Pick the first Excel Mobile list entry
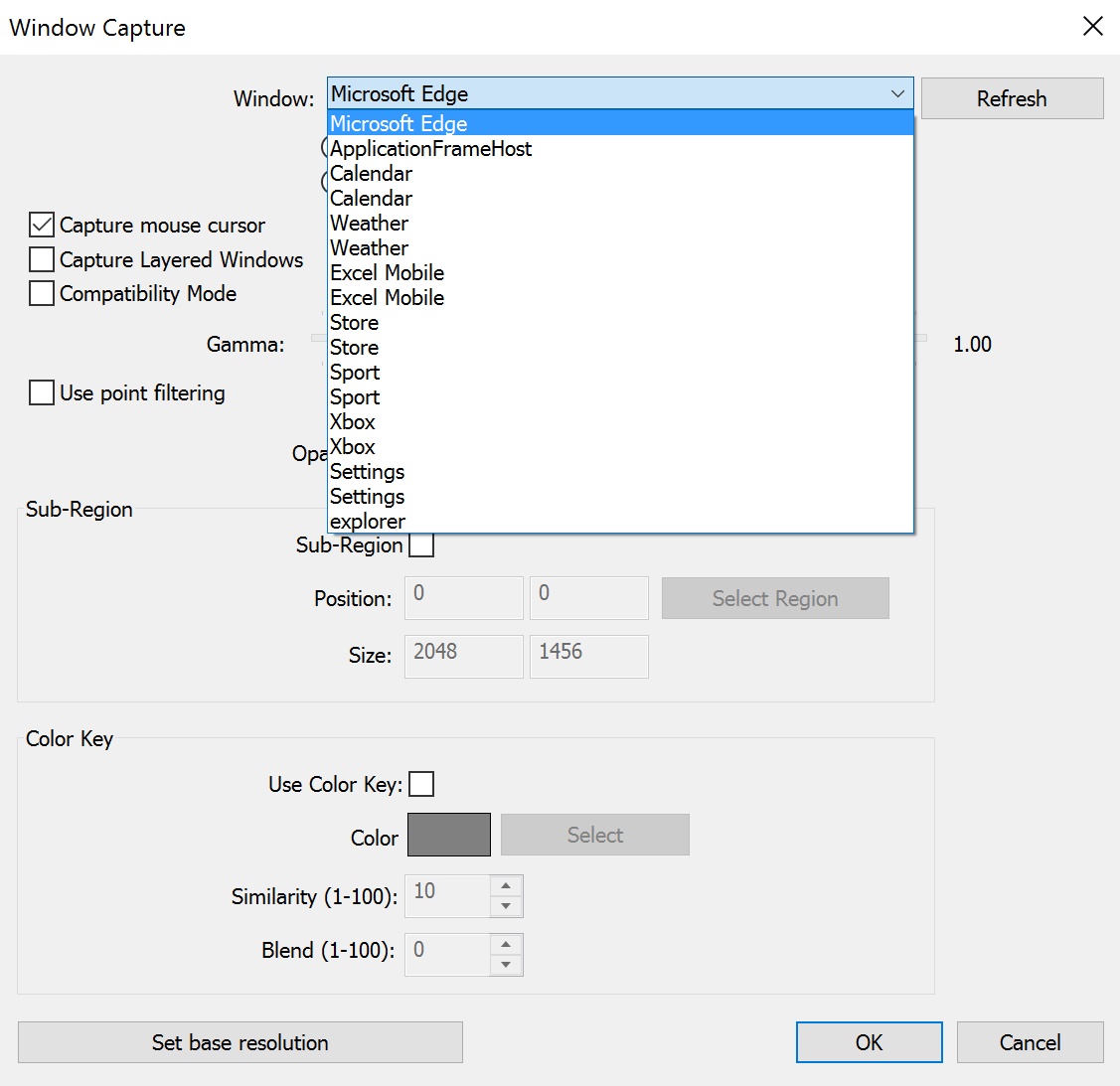The image size is (1120, 1086). pos(620,273)
